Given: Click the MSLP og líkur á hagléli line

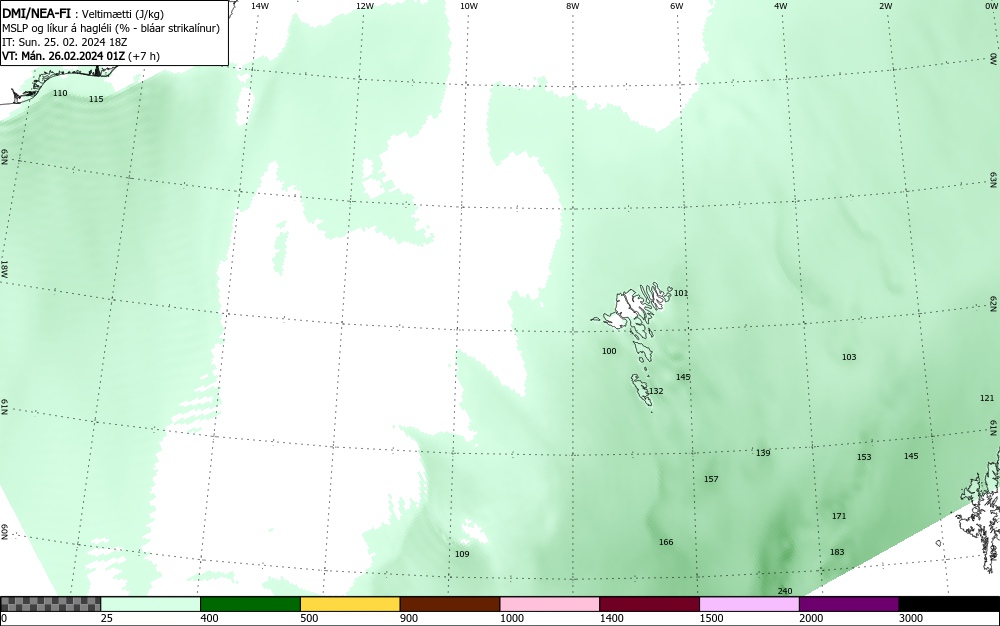Looking at the screenshot, I should [110, 28].
